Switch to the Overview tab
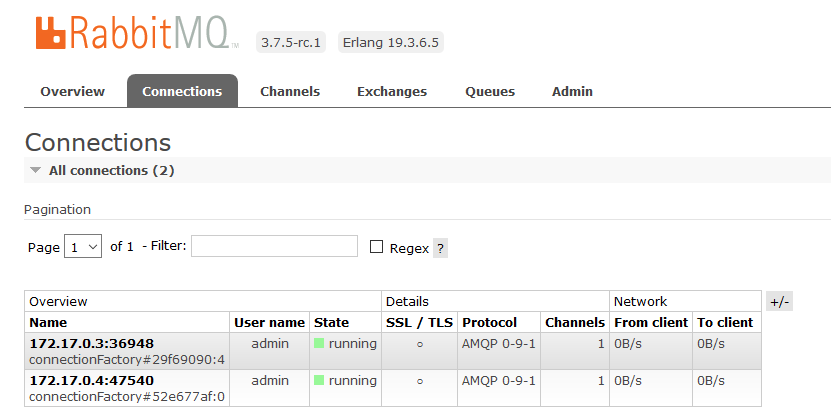This screenshot has height=419, width=831. tap(72, 91)
